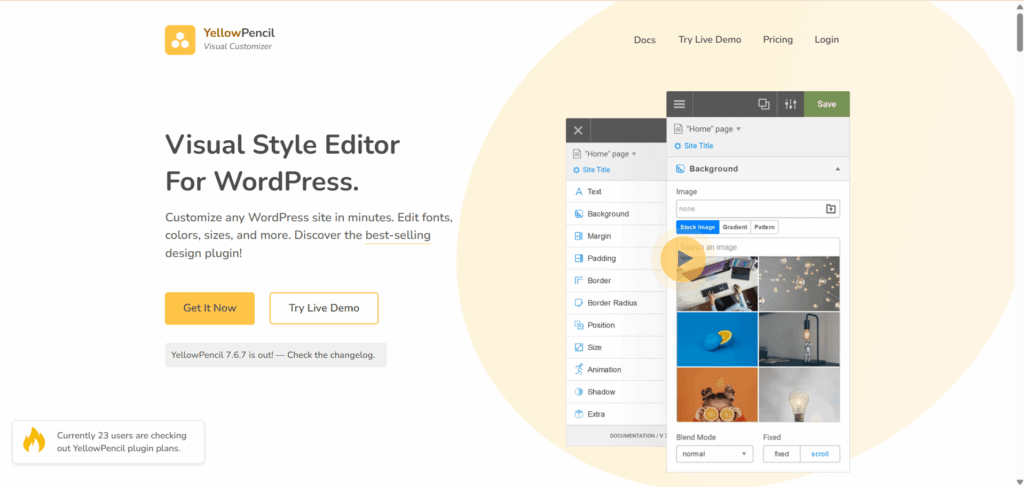Click the Size property icon
The width and height of the screenshot is (1024, 487).
(578, 347)
